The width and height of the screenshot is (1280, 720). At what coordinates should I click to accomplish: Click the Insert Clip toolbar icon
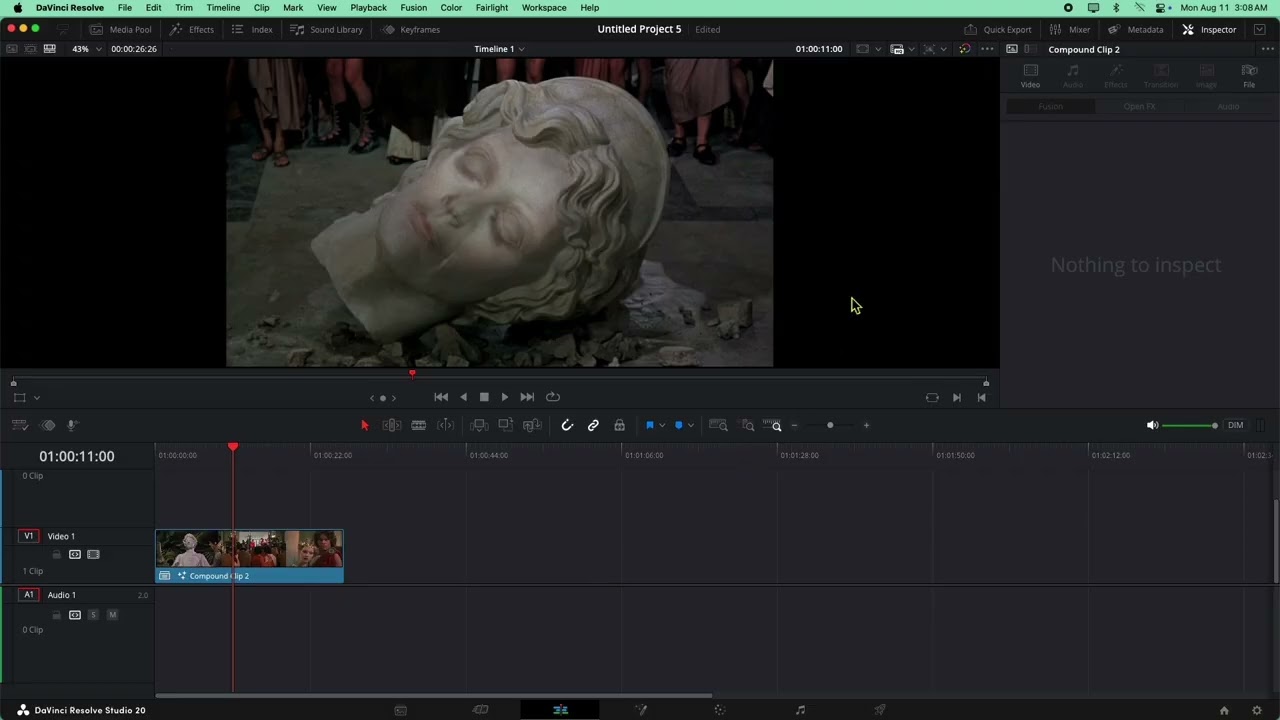point(479,426)
